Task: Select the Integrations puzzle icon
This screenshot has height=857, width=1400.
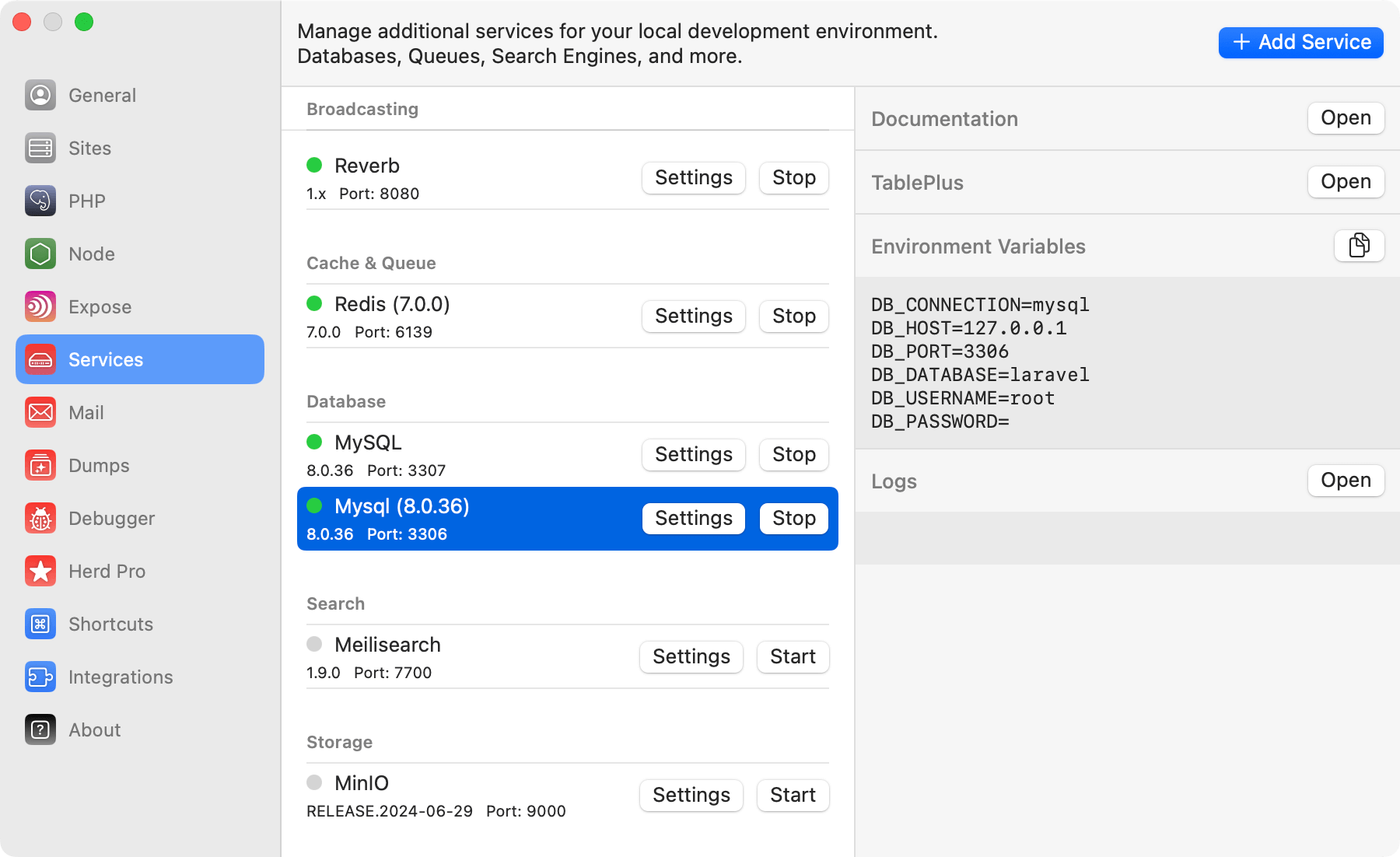Action: 40,677
